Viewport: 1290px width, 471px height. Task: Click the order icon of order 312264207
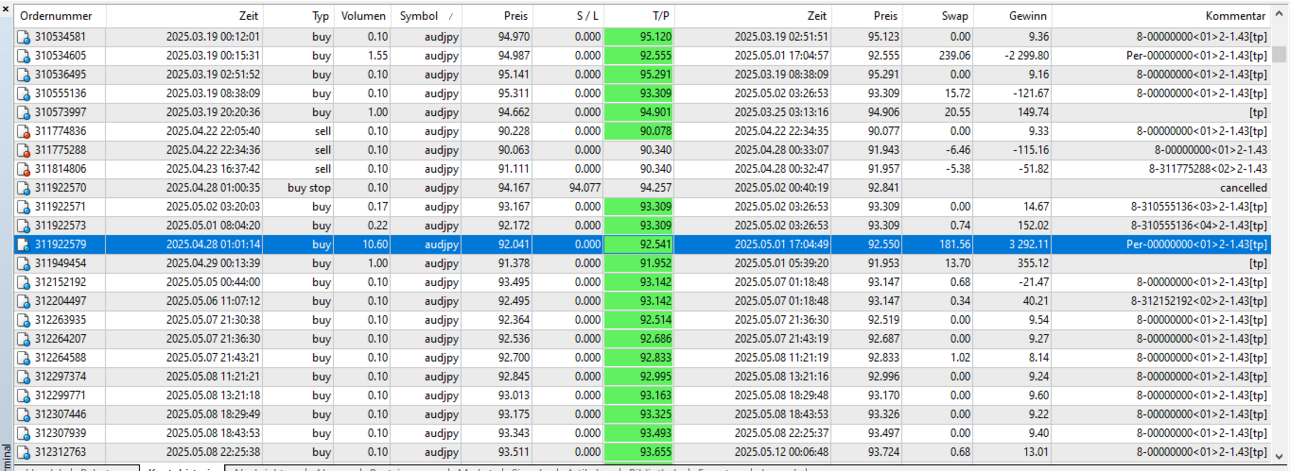tap(24, 338)
